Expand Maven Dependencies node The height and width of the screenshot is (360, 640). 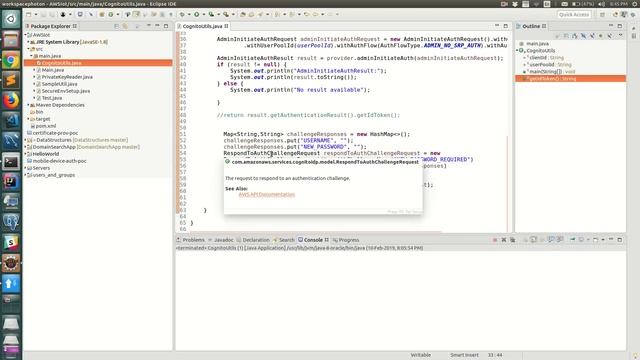pyautogui.click(x=29, y=105)
